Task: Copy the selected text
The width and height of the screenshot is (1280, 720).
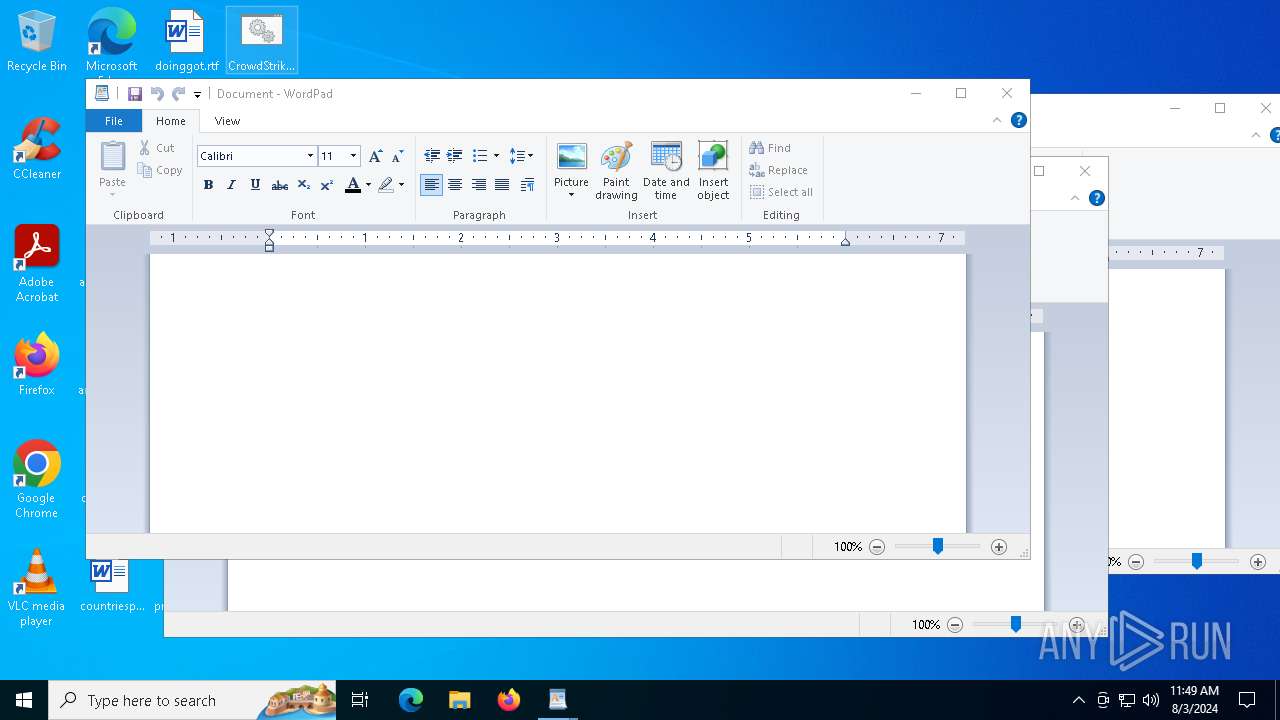Action: (x=161, y=170)
